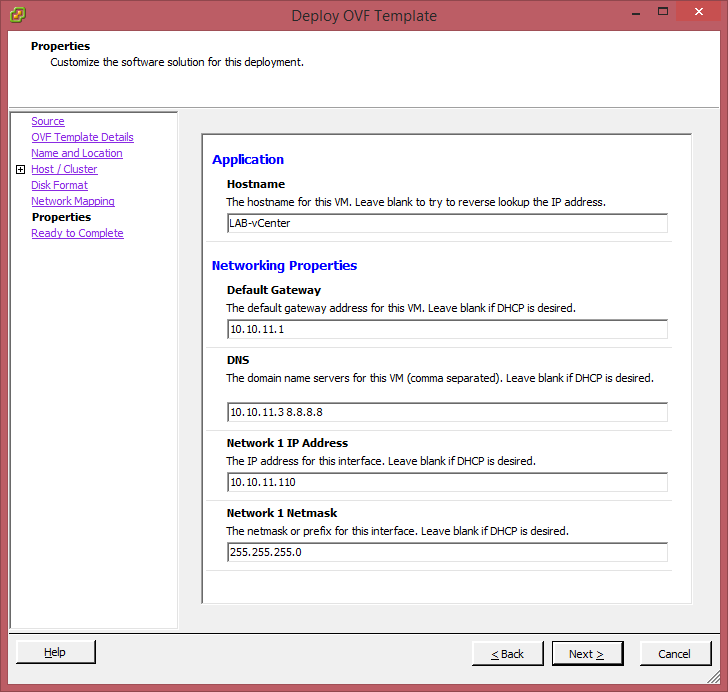Screen dimensions: 728x692
Task: Click the Network 1 Netmask field
Action: pyautogui.click(x=446, y=552)
